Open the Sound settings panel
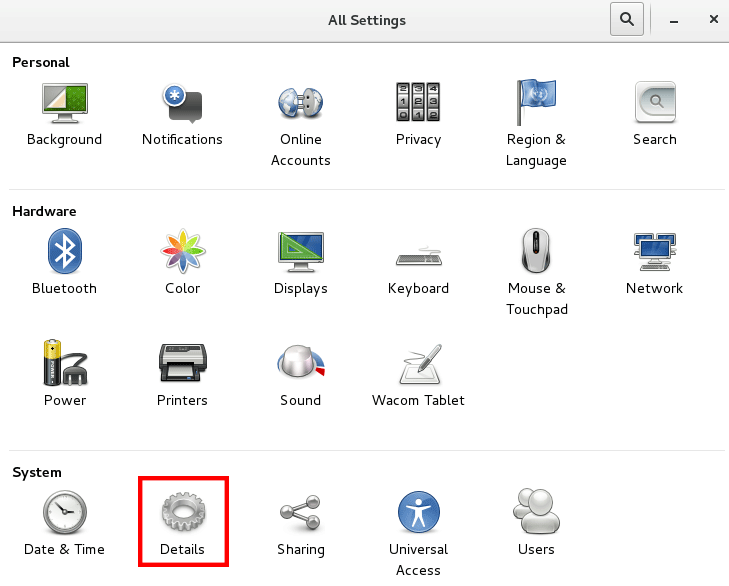Screen dimensions: 729x586 coord(300,373)
